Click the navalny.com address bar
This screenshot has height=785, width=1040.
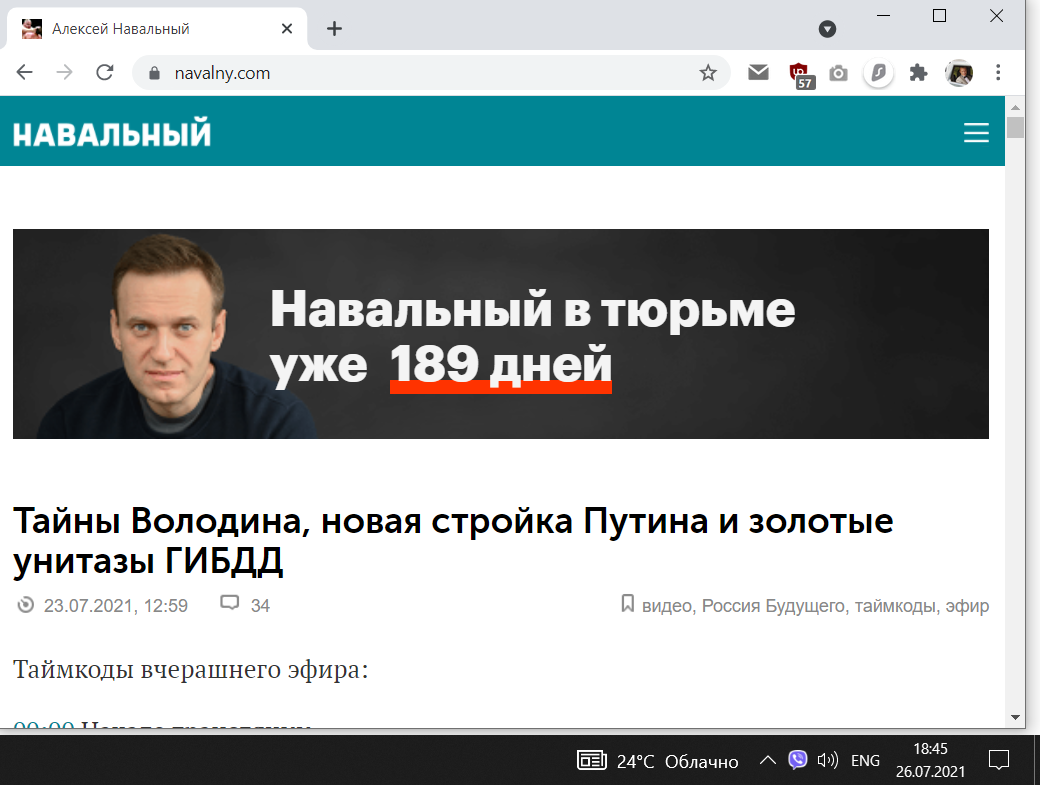click(x=431, y=72)
